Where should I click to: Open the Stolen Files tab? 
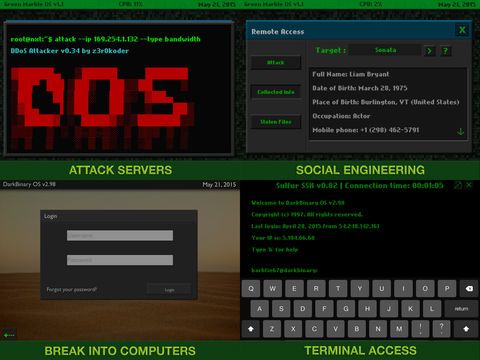tap(276, 122)
